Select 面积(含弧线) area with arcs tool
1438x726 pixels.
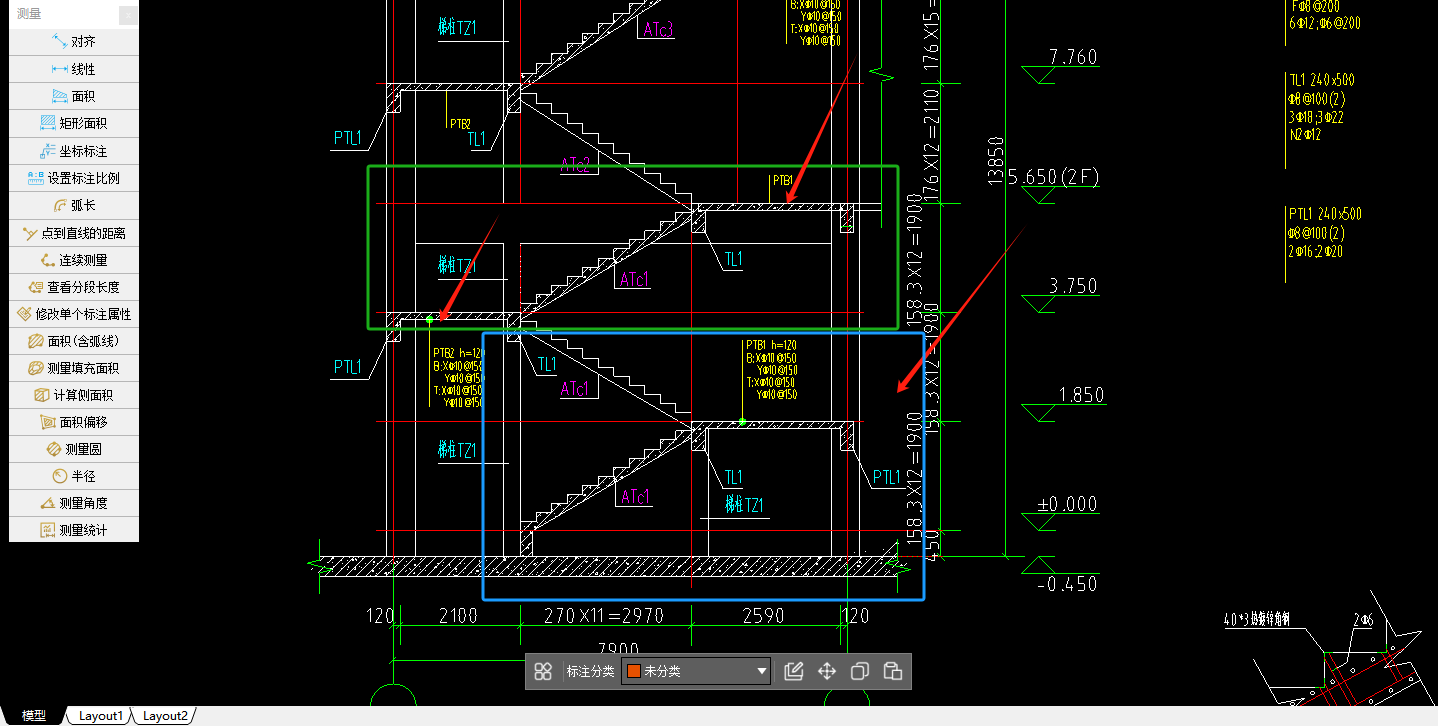pyautogui.click(x=74, y=341)
